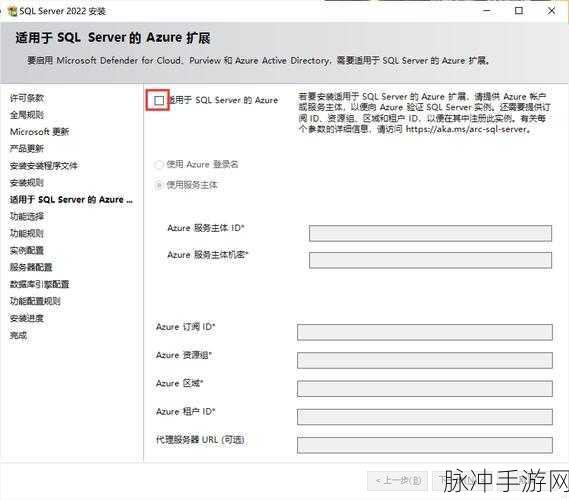Viewport: 569px width, 500px height.
Task: Click the Azure 租户 ID label
Action: point(186,412)
